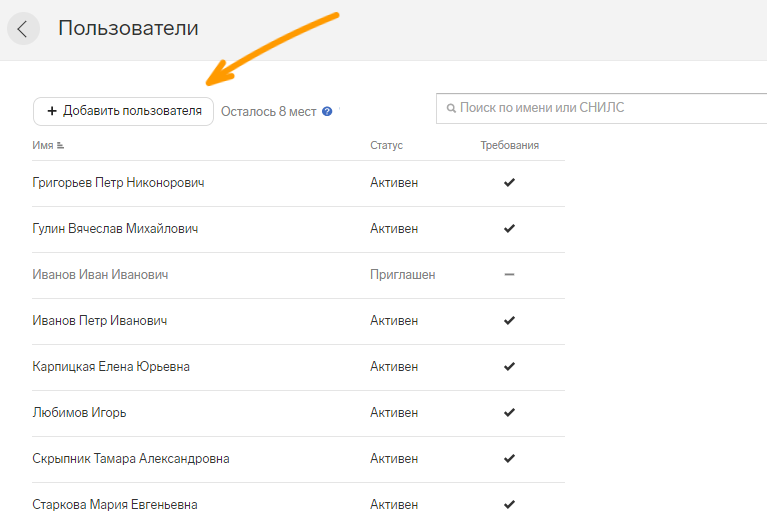Go back using the arrow button

coord(23,29)
